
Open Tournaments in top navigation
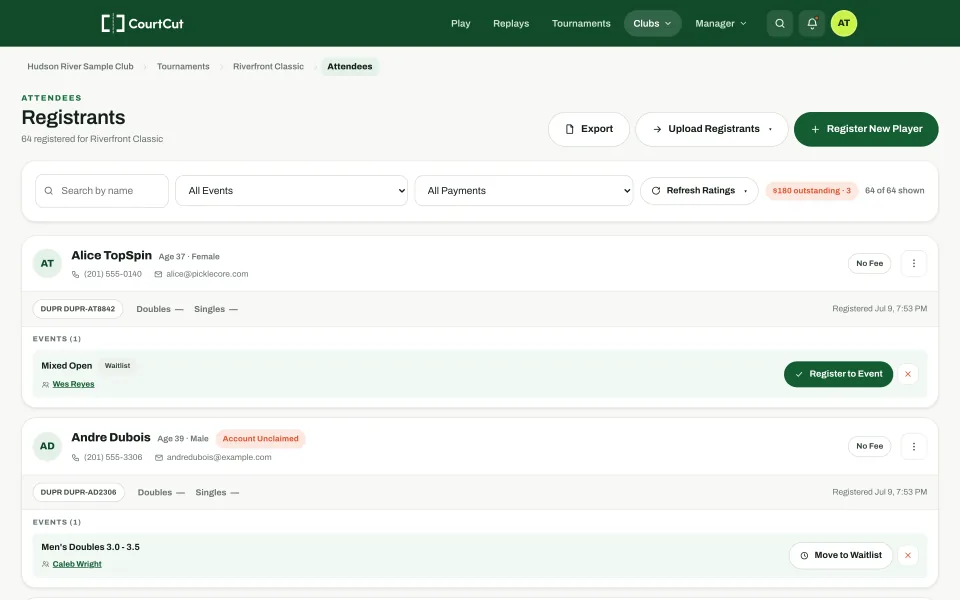[581, 23]
